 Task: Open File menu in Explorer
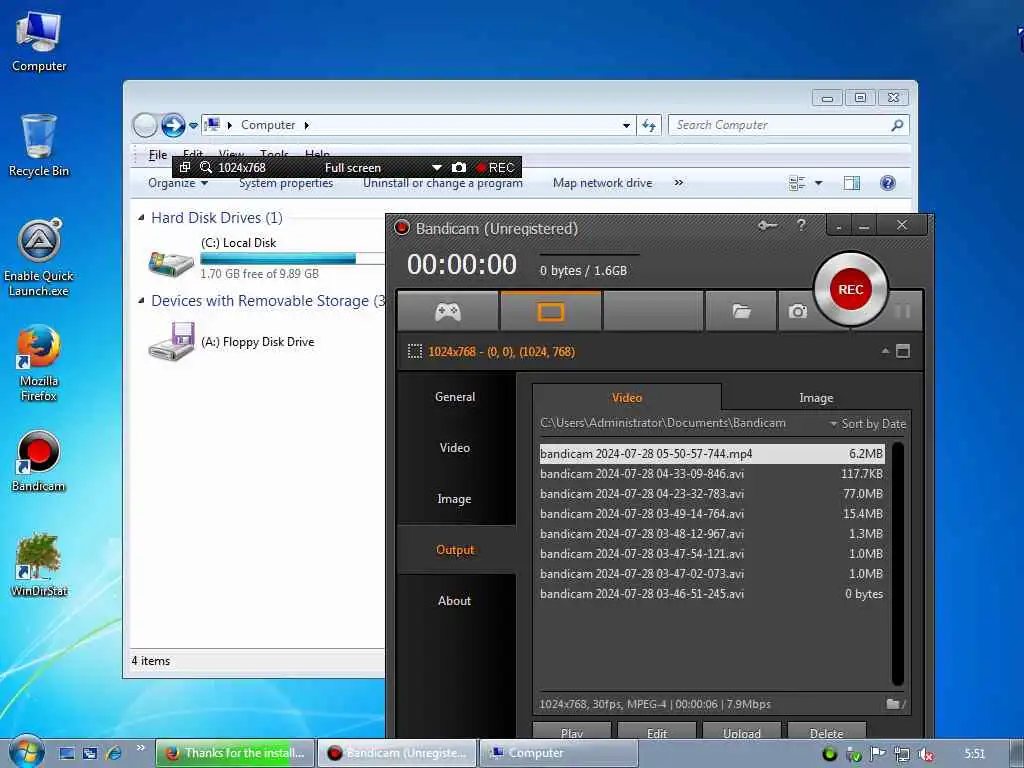157,155
